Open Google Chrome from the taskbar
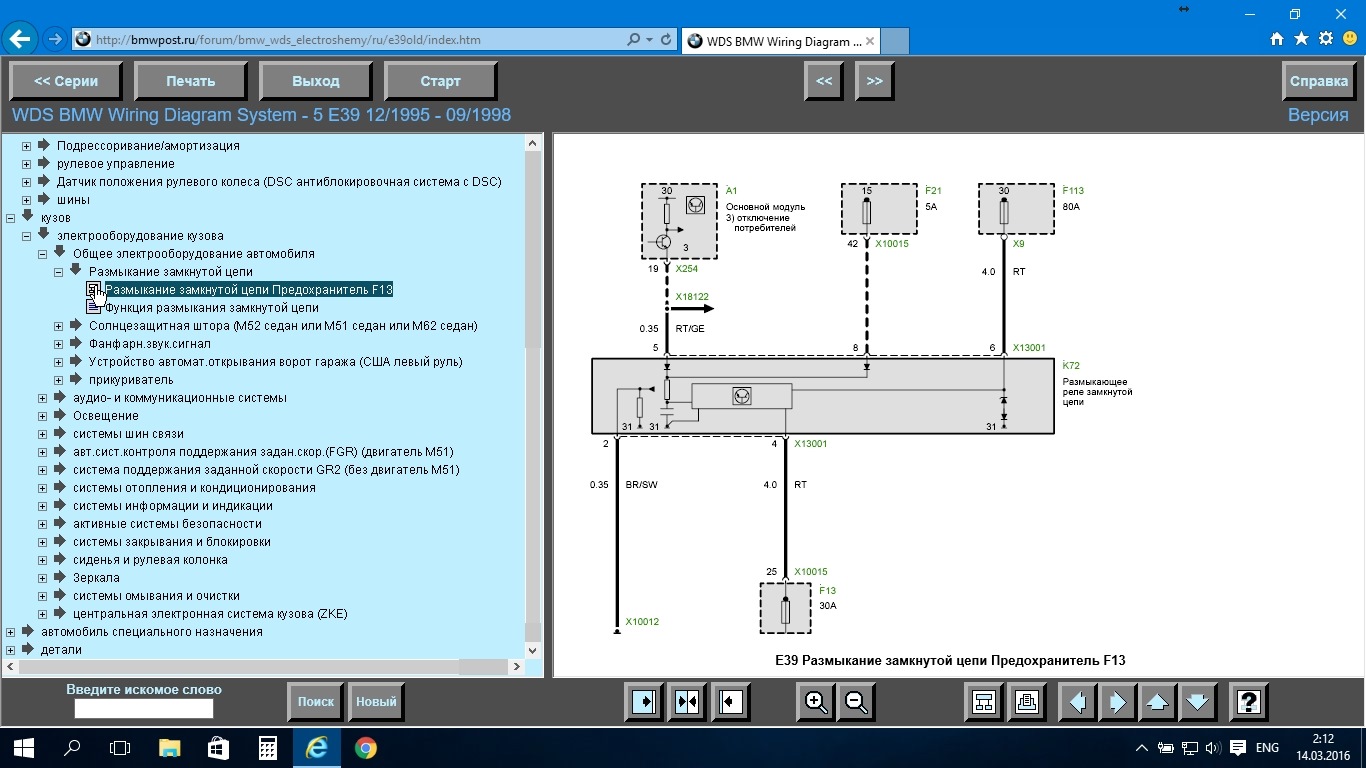This screenshot has width=1366, height=768. (x=365, y=748)
